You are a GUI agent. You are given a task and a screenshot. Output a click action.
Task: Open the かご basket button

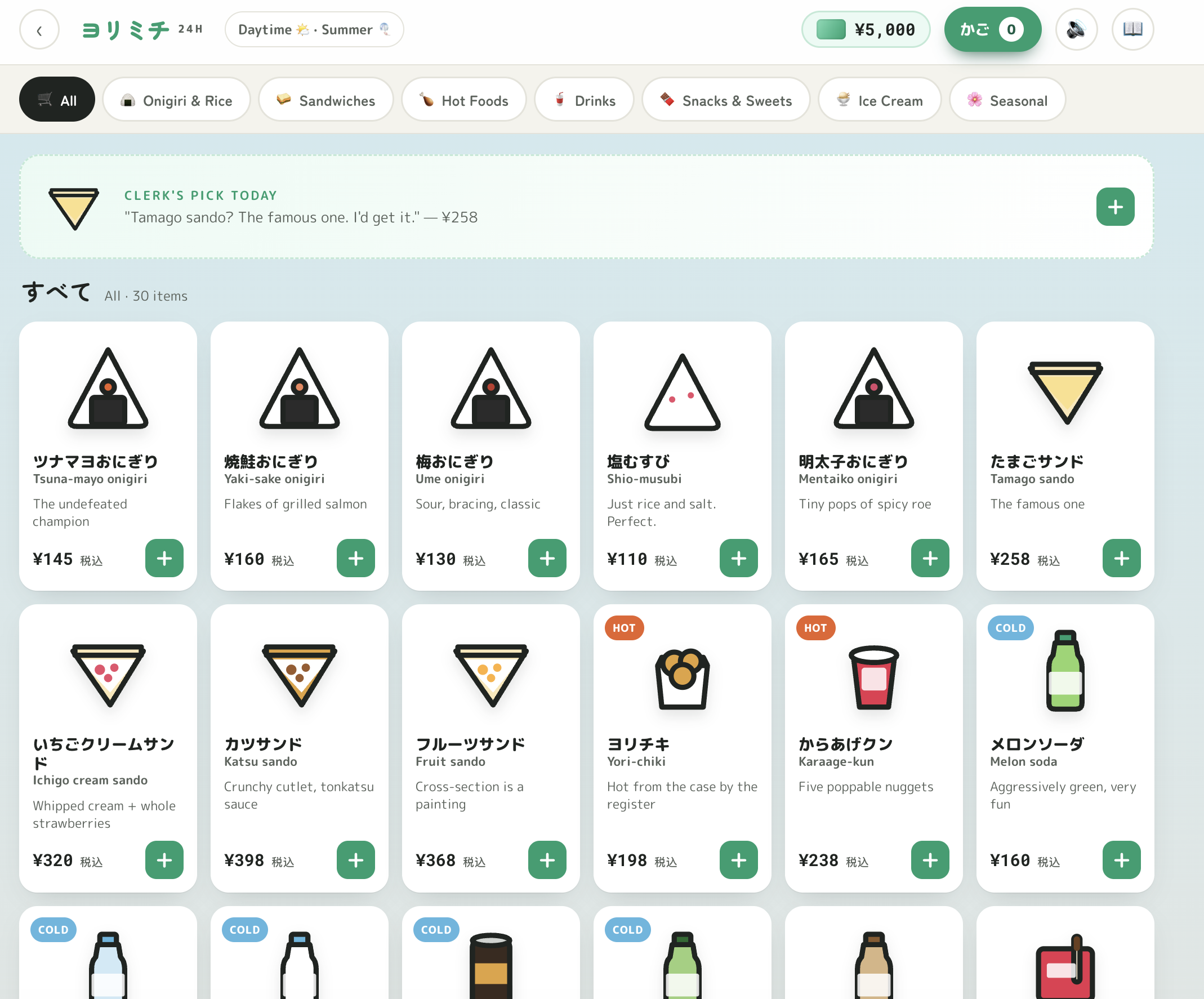click(x=992, y=29)
